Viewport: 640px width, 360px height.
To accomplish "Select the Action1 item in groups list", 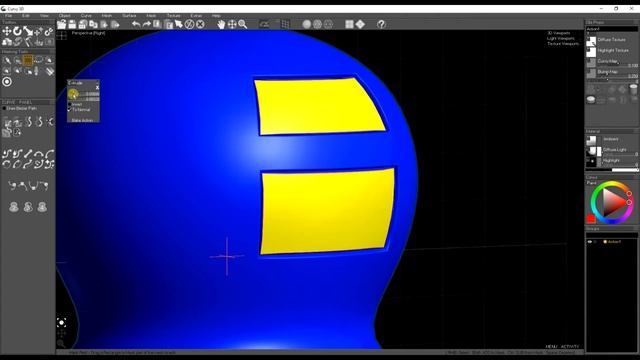I will click(614, 242).
